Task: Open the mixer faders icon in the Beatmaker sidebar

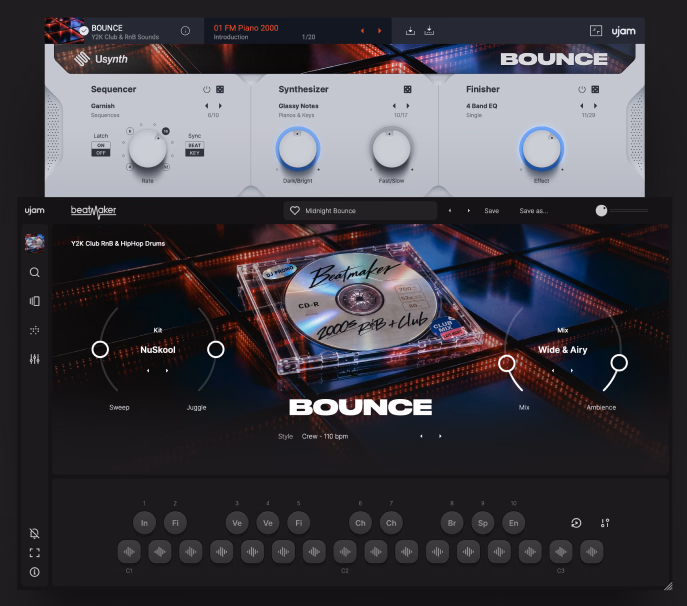Action: 35,359
